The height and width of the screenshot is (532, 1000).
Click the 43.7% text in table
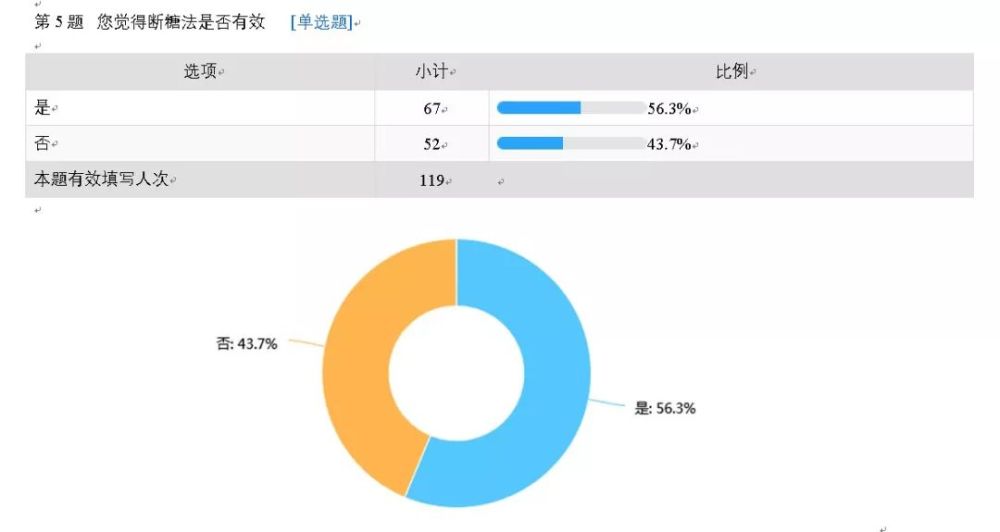[x=670, y=144]
